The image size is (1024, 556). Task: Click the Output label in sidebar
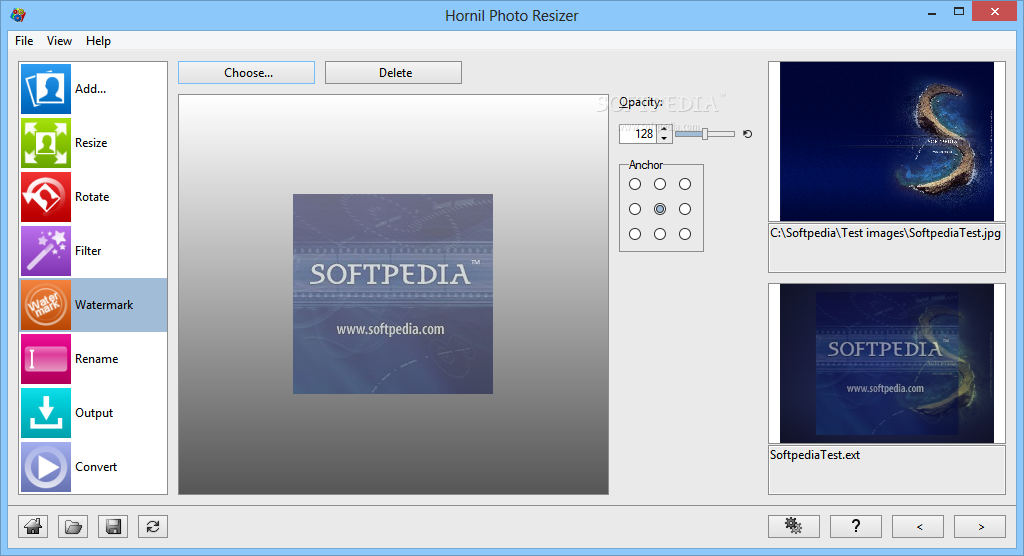coord(94,413)
